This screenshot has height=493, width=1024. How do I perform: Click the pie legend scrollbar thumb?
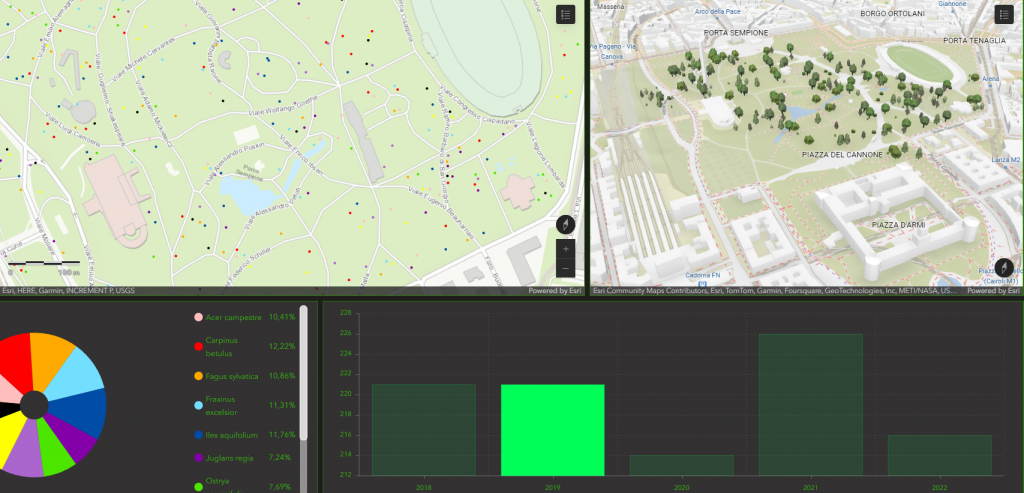click(x=303, y=372)
